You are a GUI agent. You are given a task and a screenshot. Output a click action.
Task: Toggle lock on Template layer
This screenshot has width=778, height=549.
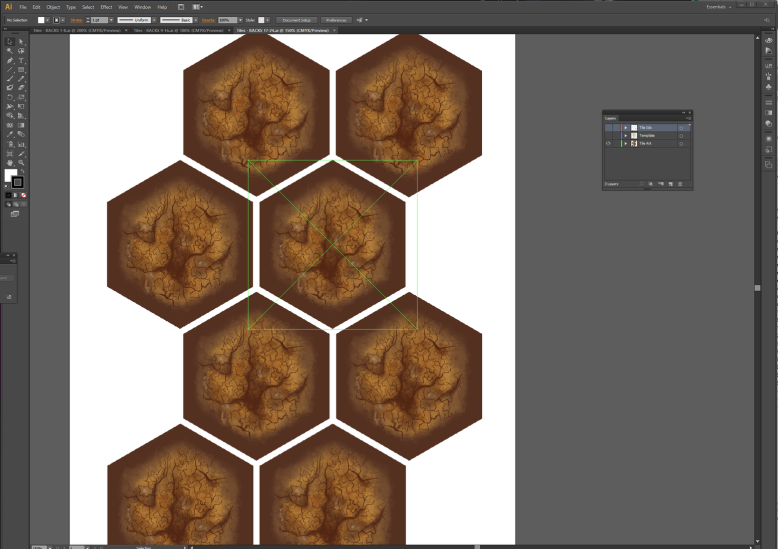[x=616, y=136]
